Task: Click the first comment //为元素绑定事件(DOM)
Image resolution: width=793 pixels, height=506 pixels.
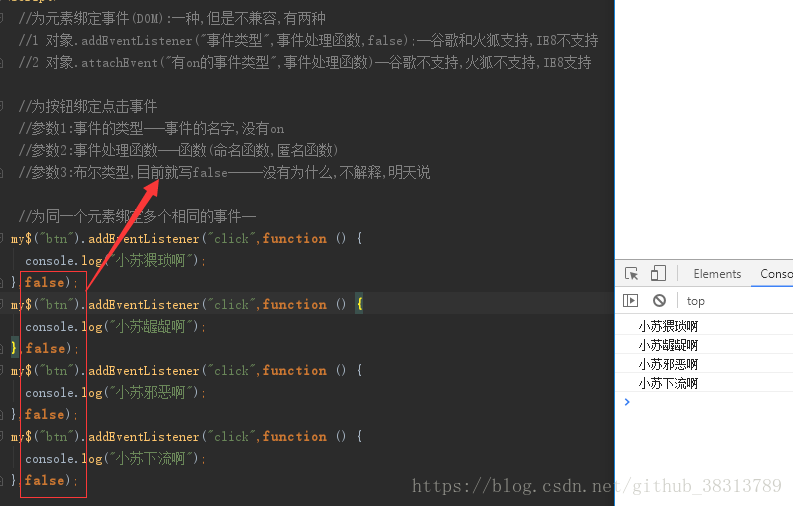Action: (172, 18)
